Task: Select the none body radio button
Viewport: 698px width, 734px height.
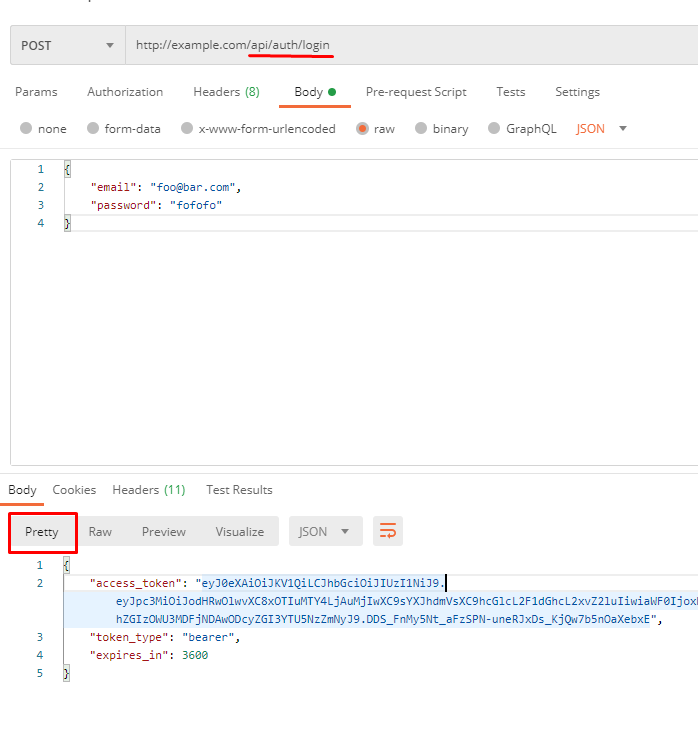Action: coord(27,129)
